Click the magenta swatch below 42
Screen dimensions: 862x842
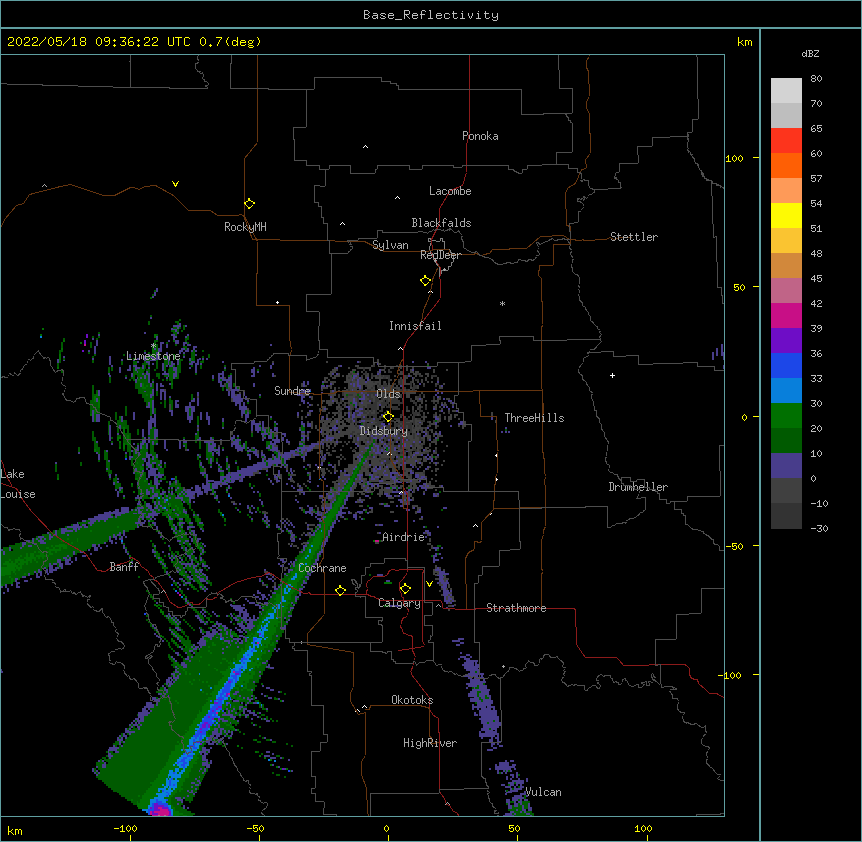786,315
